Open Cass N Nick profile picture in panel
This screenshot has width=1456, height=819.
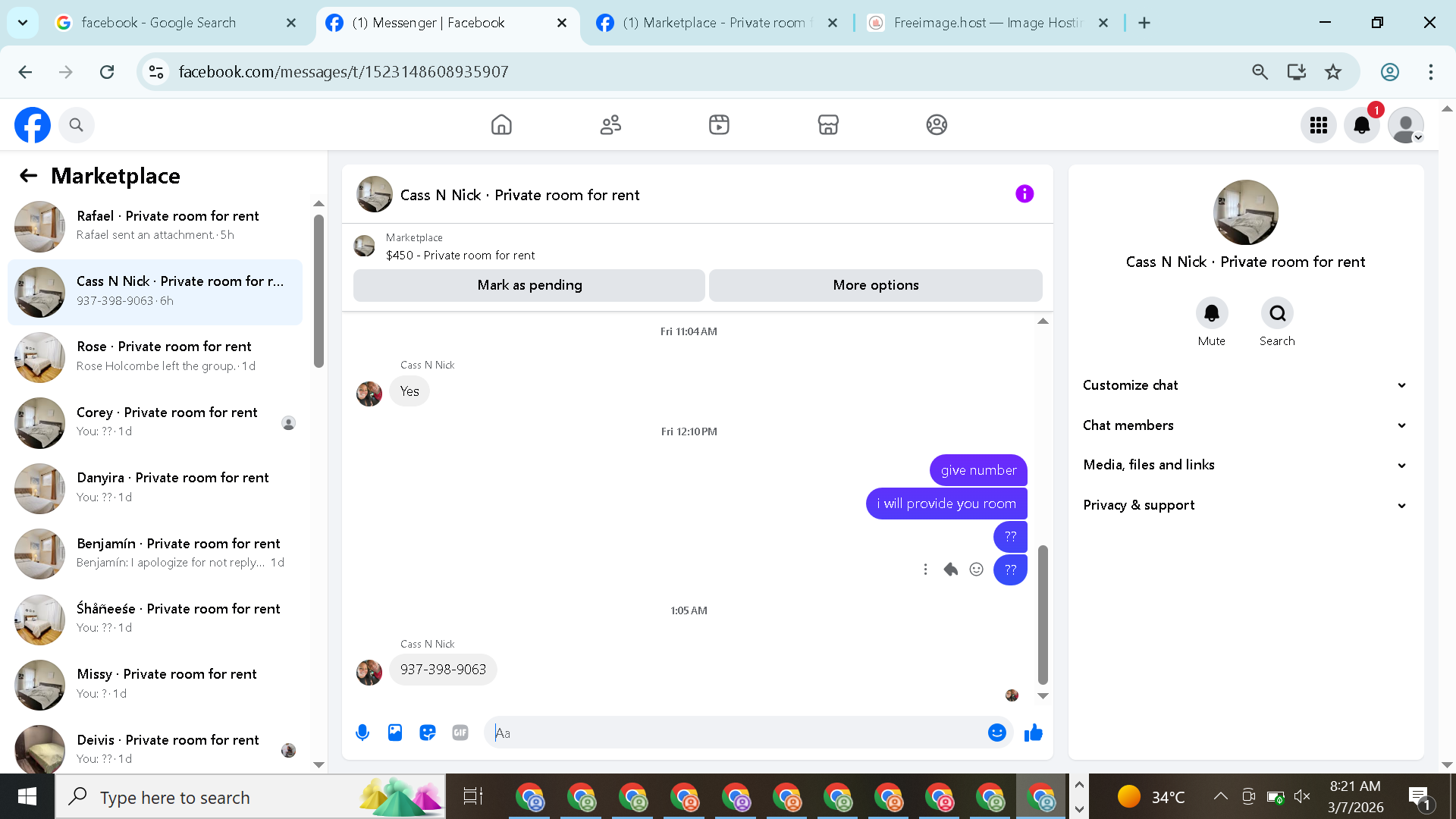[x=1245, y=212]
